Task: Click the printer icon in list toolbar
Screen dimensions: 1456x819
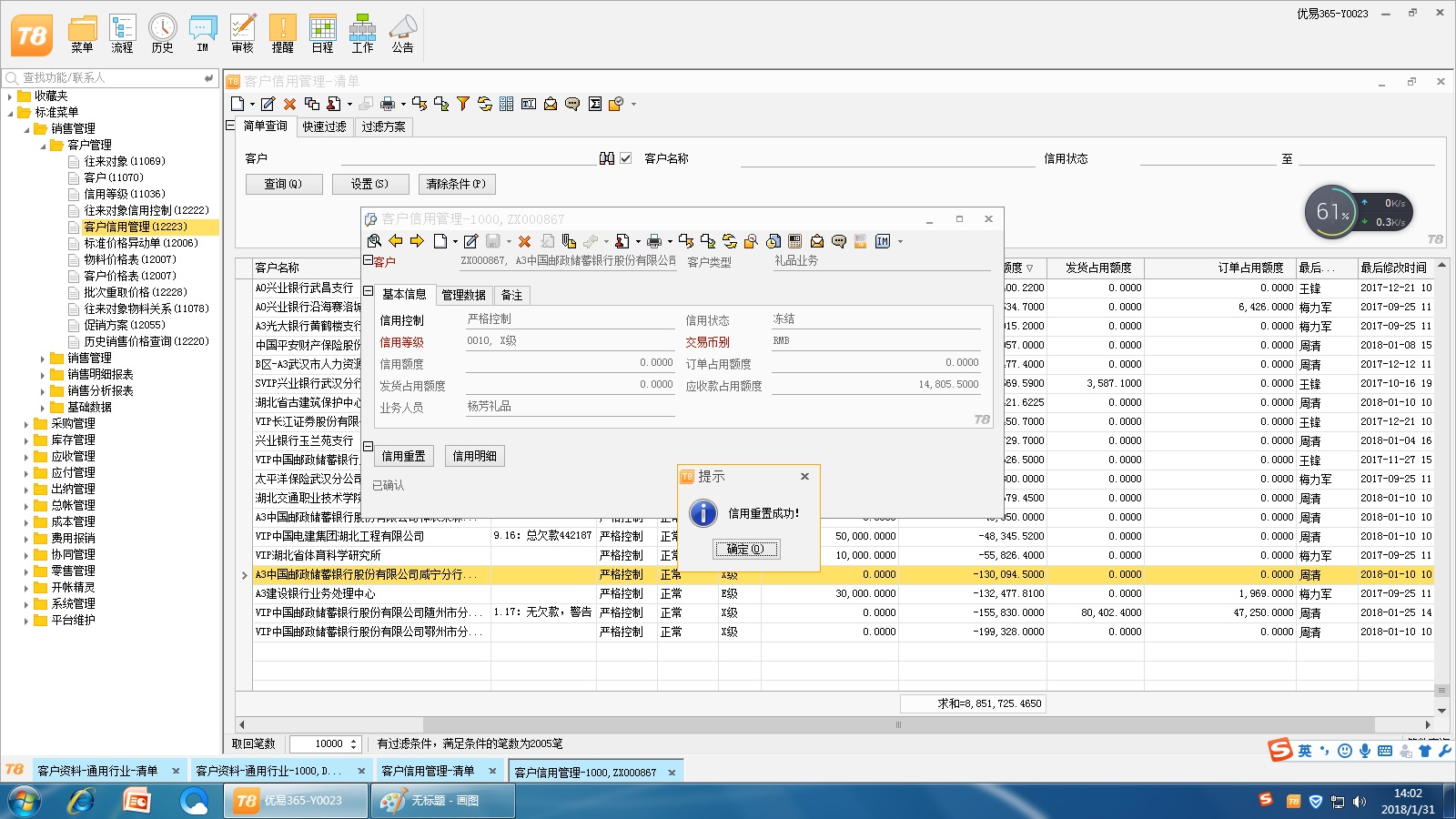Action: pyautogui.click(x=388, y=104)
